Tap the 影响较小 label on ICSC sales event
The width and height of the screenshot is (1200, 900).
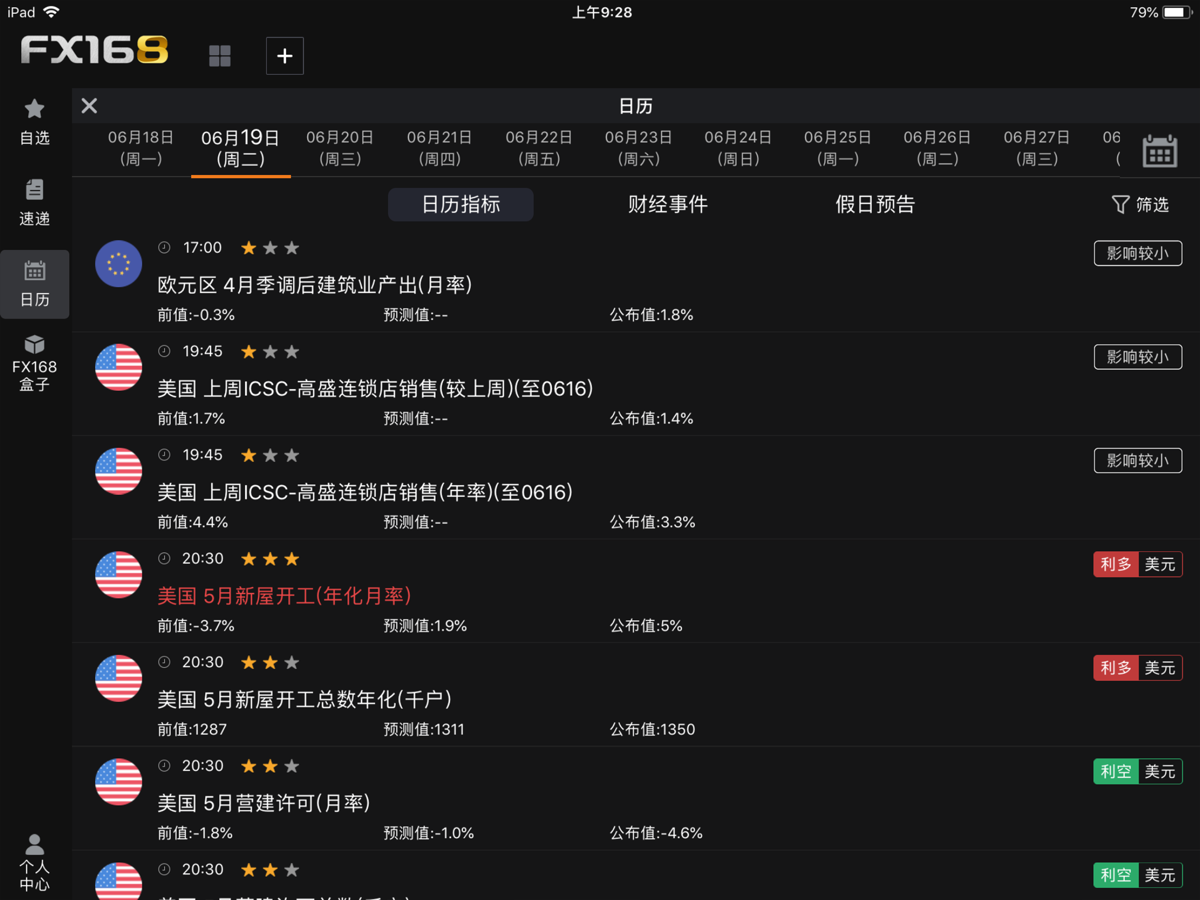1138,357
